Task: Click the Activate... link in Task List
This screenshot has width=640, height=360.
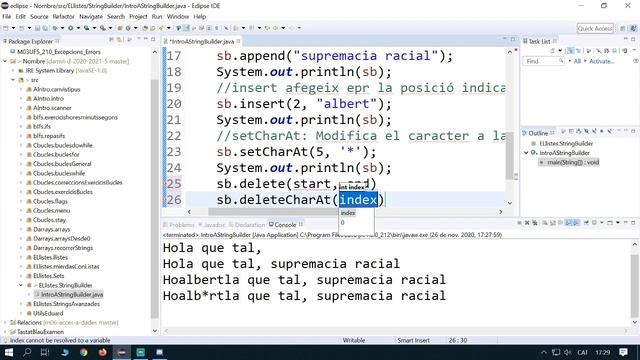Action: click(x=602, y=61)
